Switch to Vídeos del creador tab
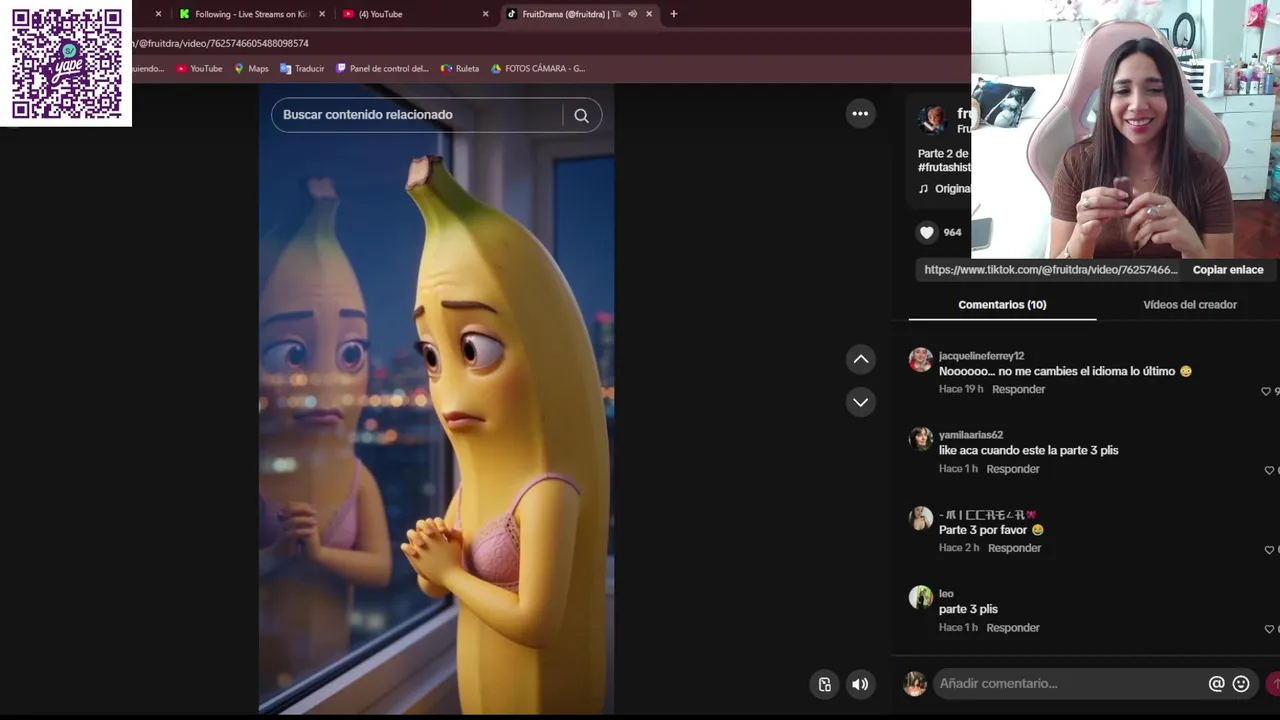Image resolution: width=1280 pixels, height=720 pixels. 1190,305
